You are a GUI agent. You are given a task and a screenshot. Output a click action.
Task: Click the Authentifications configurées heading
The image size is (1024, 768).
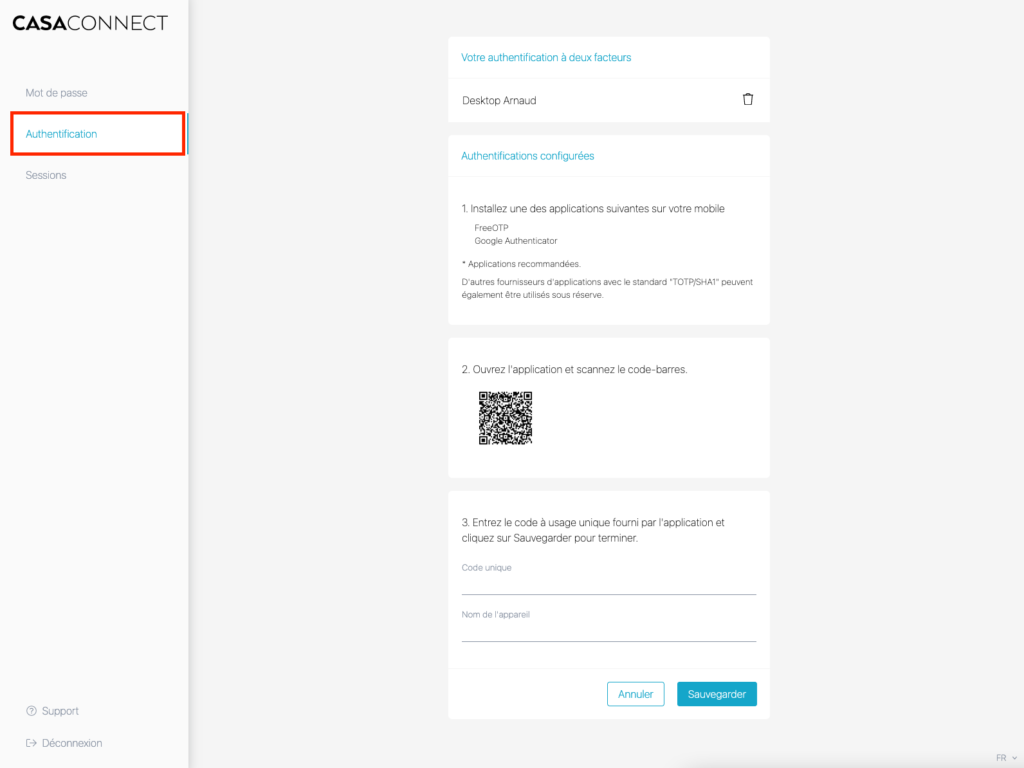[x=527, y=156]
